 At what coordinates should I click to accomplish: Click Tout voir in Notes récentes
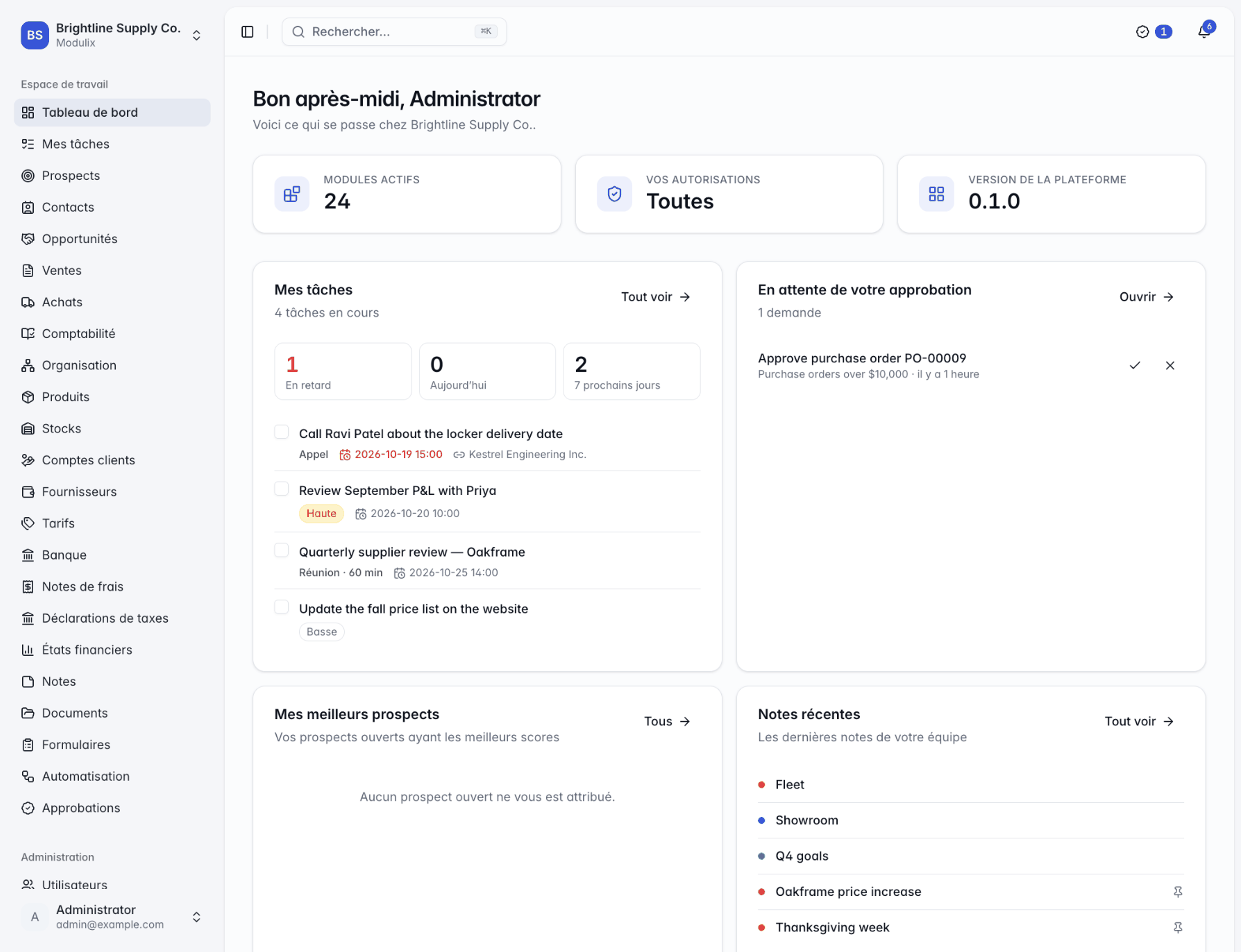pyautogui.click(x=1139, y=721)
